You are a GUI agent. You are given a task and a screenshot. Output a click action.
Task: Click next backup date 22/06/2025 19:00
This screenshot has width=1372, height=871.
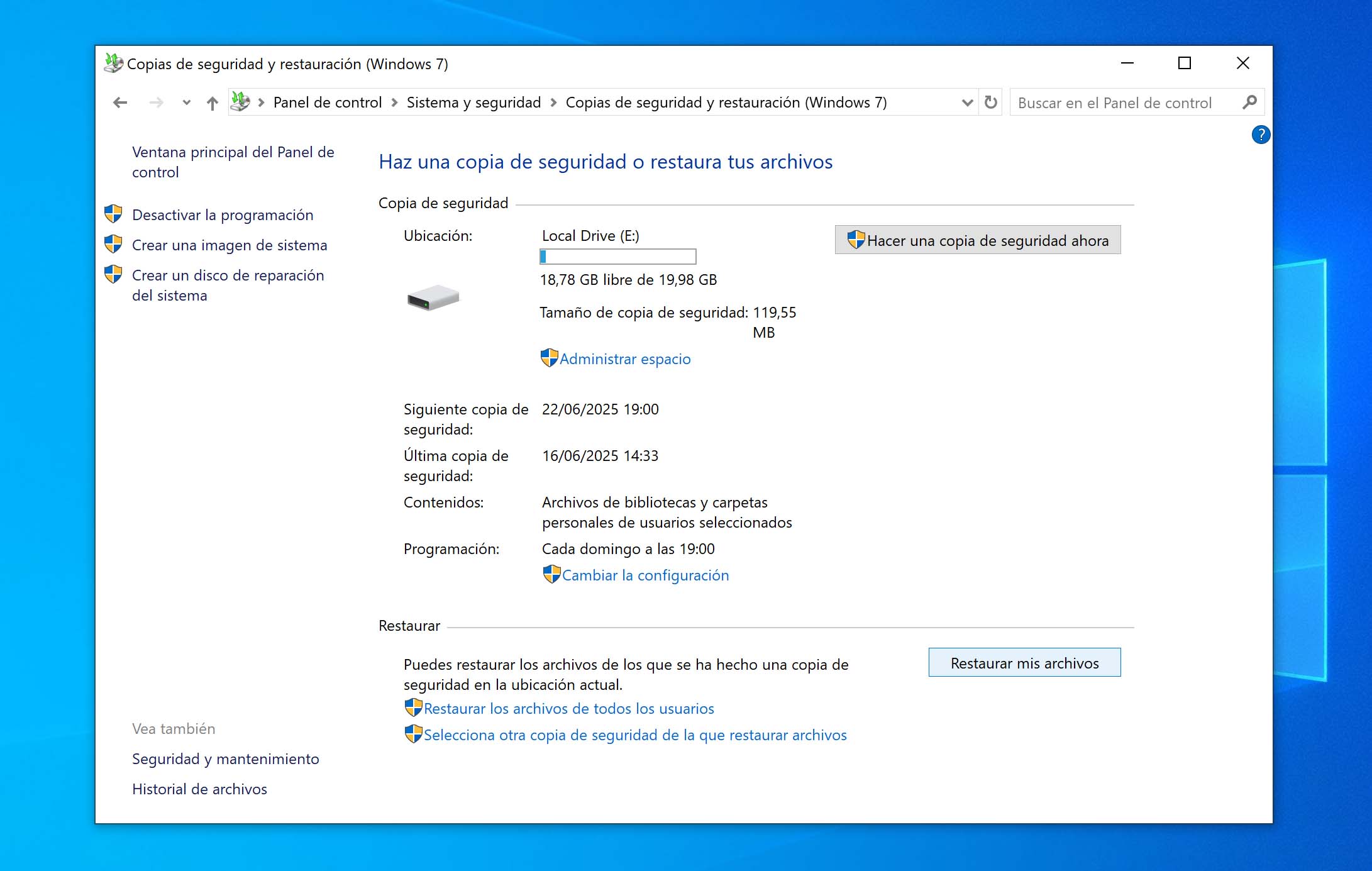[x=600, y=409]
